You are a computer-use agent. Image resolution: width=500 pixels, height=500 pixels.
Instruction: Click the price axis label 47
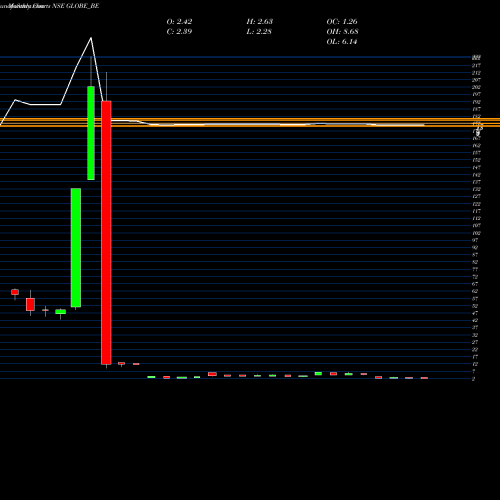click(x=475, y=313)
